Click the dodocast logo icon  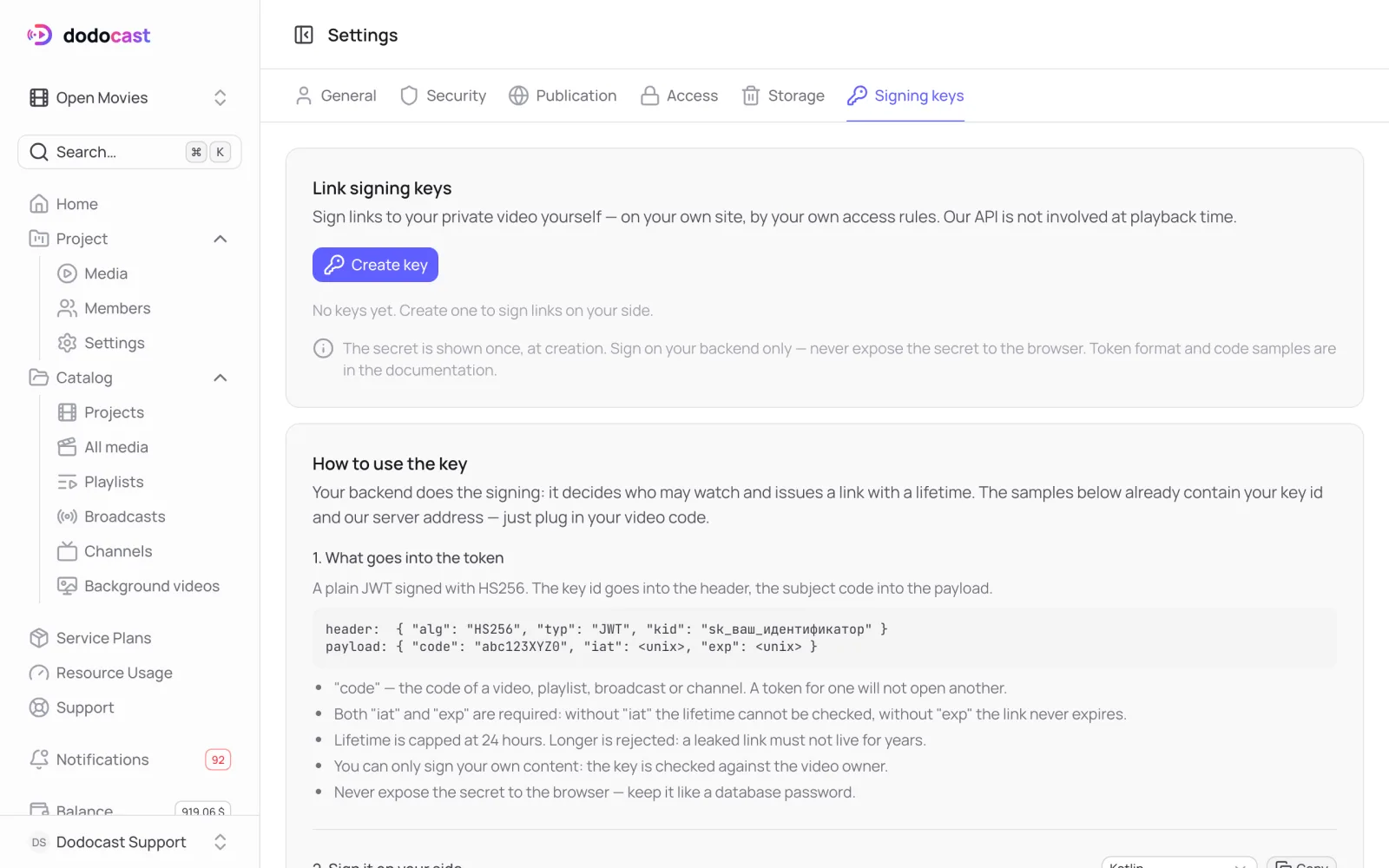pos(40,35)
